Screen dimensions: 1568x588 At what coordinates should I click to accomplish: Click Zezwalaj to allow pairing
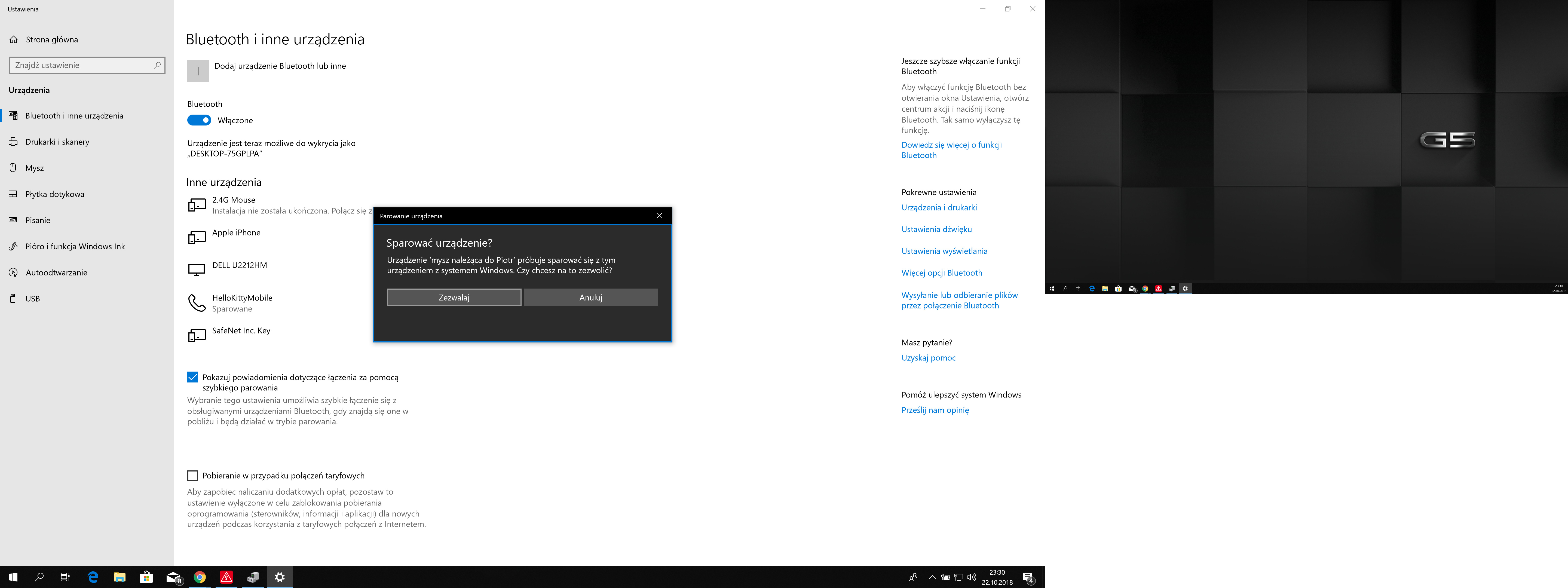[454, 298]
